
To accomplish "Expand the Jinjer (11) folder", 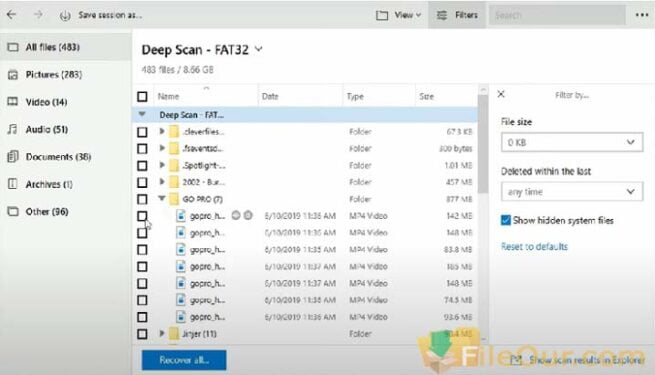I will 162,333.
